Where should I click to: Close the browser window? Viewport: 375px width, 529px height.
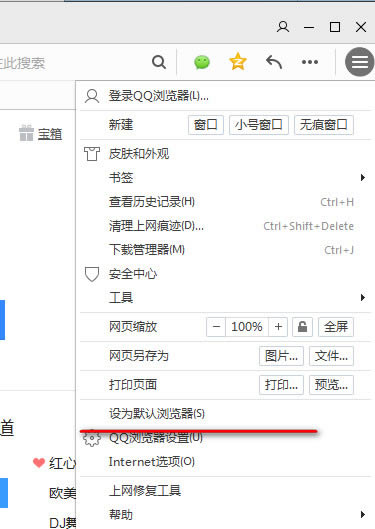[361, 27]
